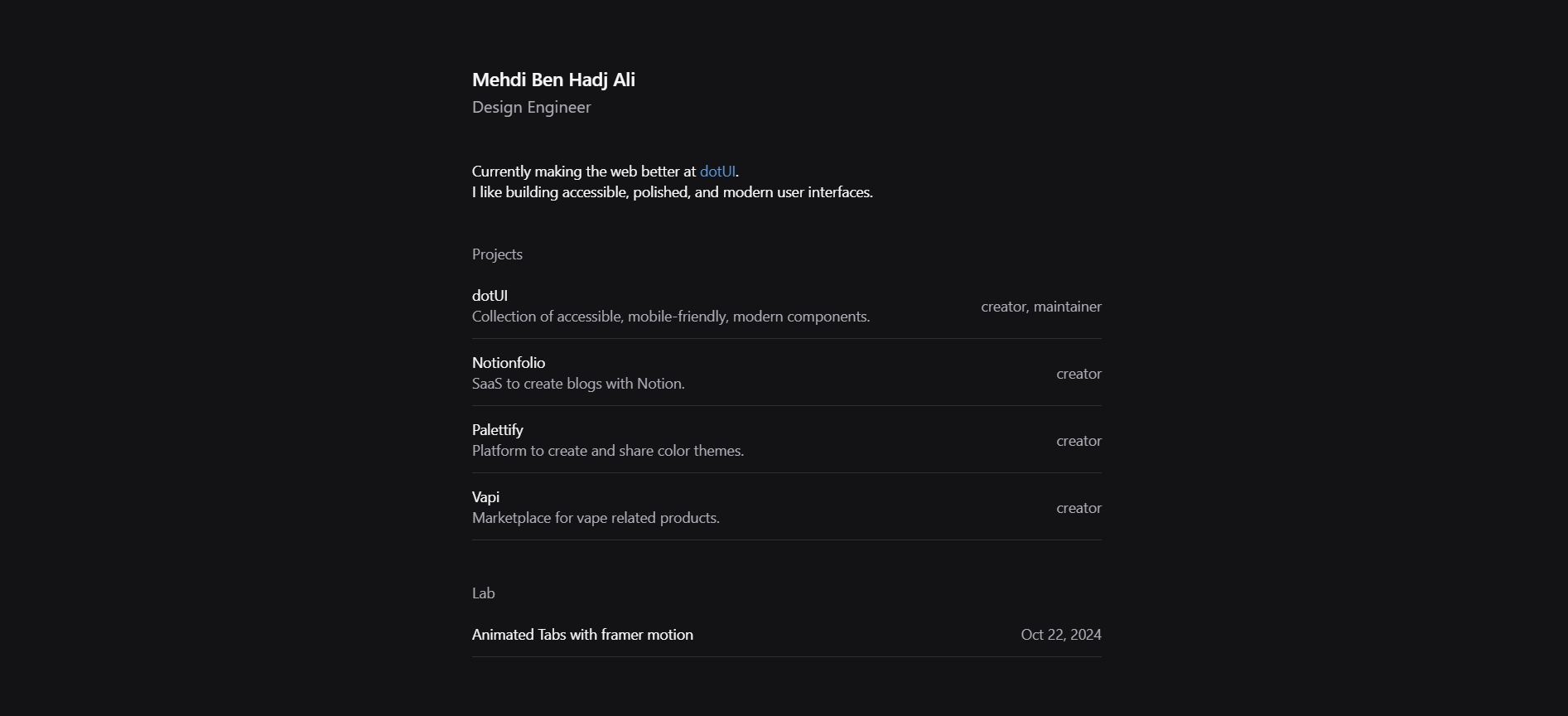1568x716 pixels.
Task: Open the Notionfolio project
Action: tap(508, 363)
